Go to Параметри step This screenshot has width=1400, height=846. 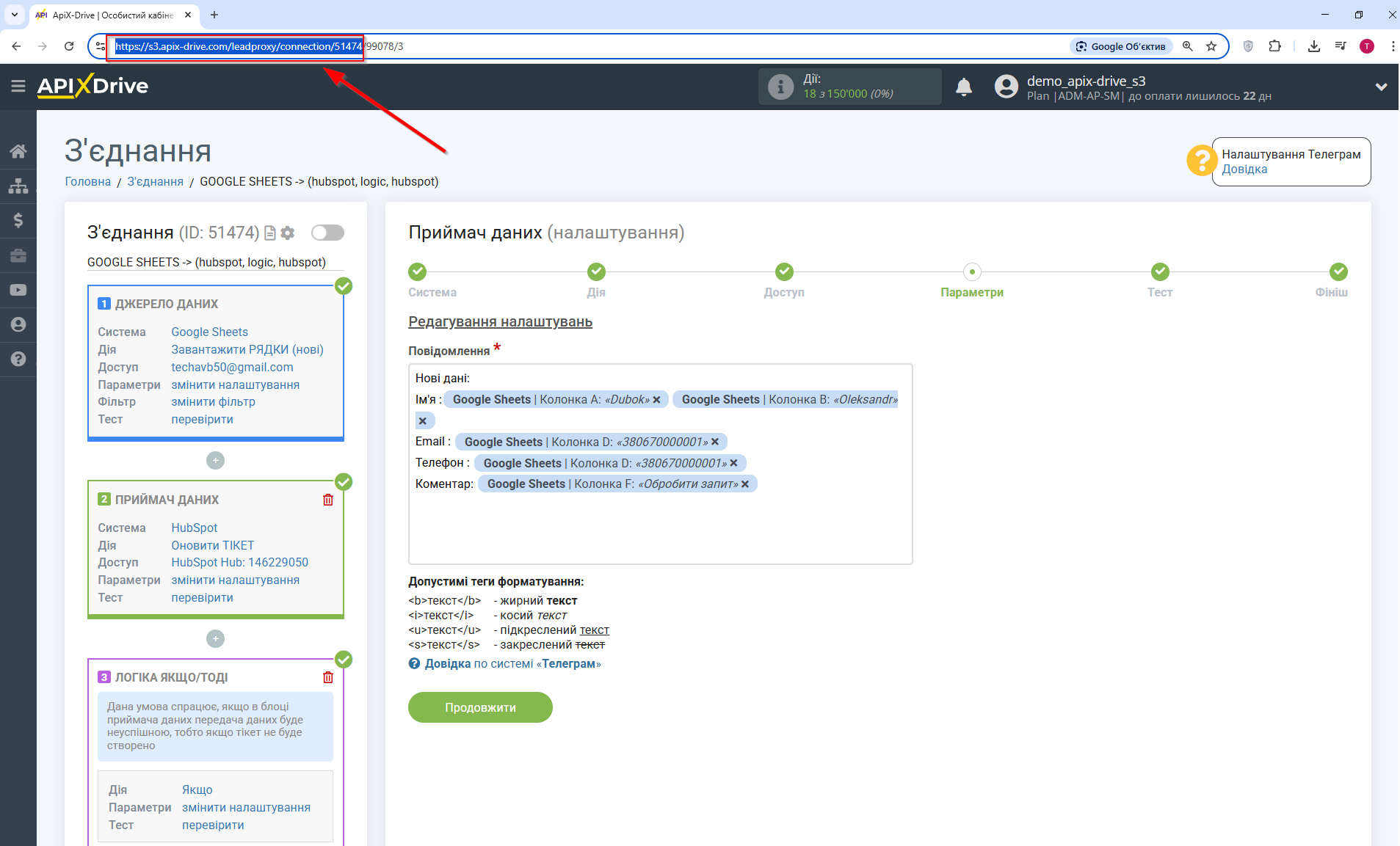click(x=972, y=271)
